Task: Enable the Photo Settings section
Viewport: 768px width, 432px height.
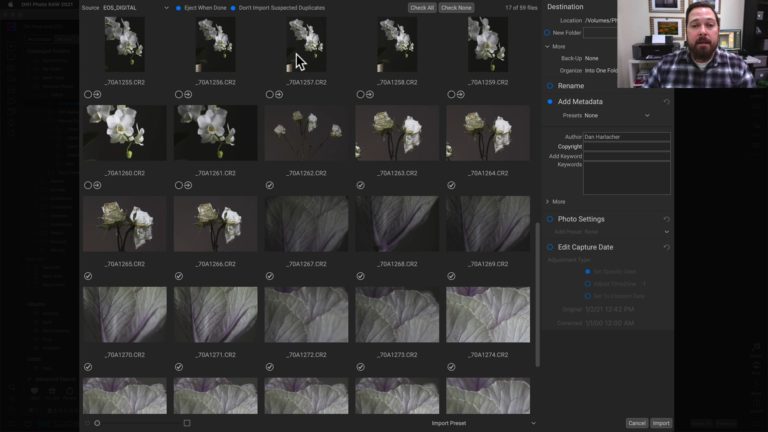Action: point(550,219)
